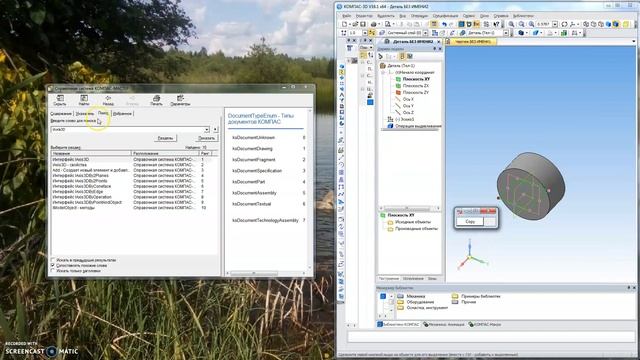Open Системный слой layer dropdown
Image resolution: width=640 pixels, height=360 pixels.
[425, 33]
